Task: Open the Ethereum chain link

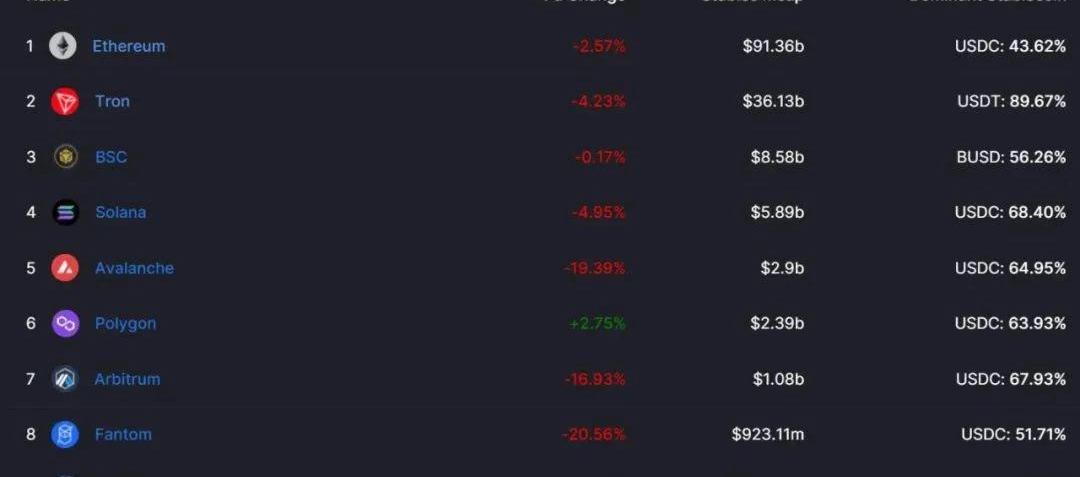Action: pyautogui.click(x=129, y=46)
